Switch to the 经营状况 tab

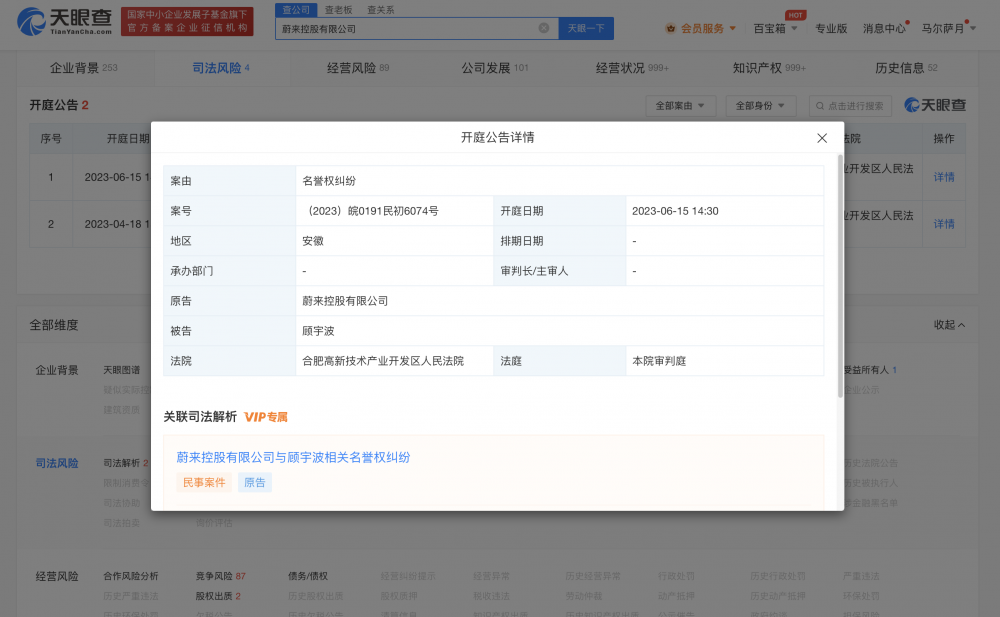tap(632, 68)
